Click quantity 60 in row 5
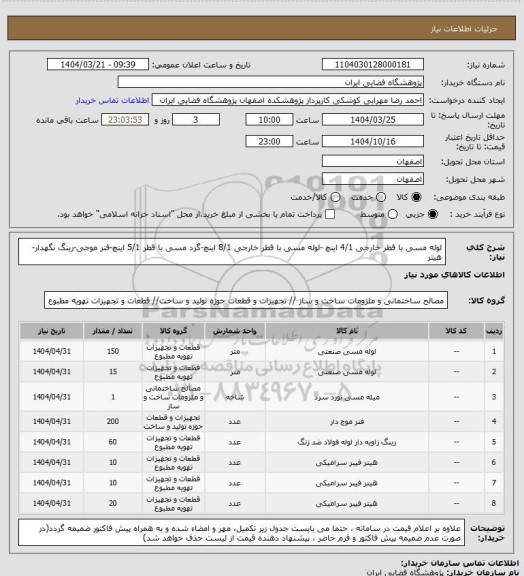The image size is (524, 576). coord(113,442)
